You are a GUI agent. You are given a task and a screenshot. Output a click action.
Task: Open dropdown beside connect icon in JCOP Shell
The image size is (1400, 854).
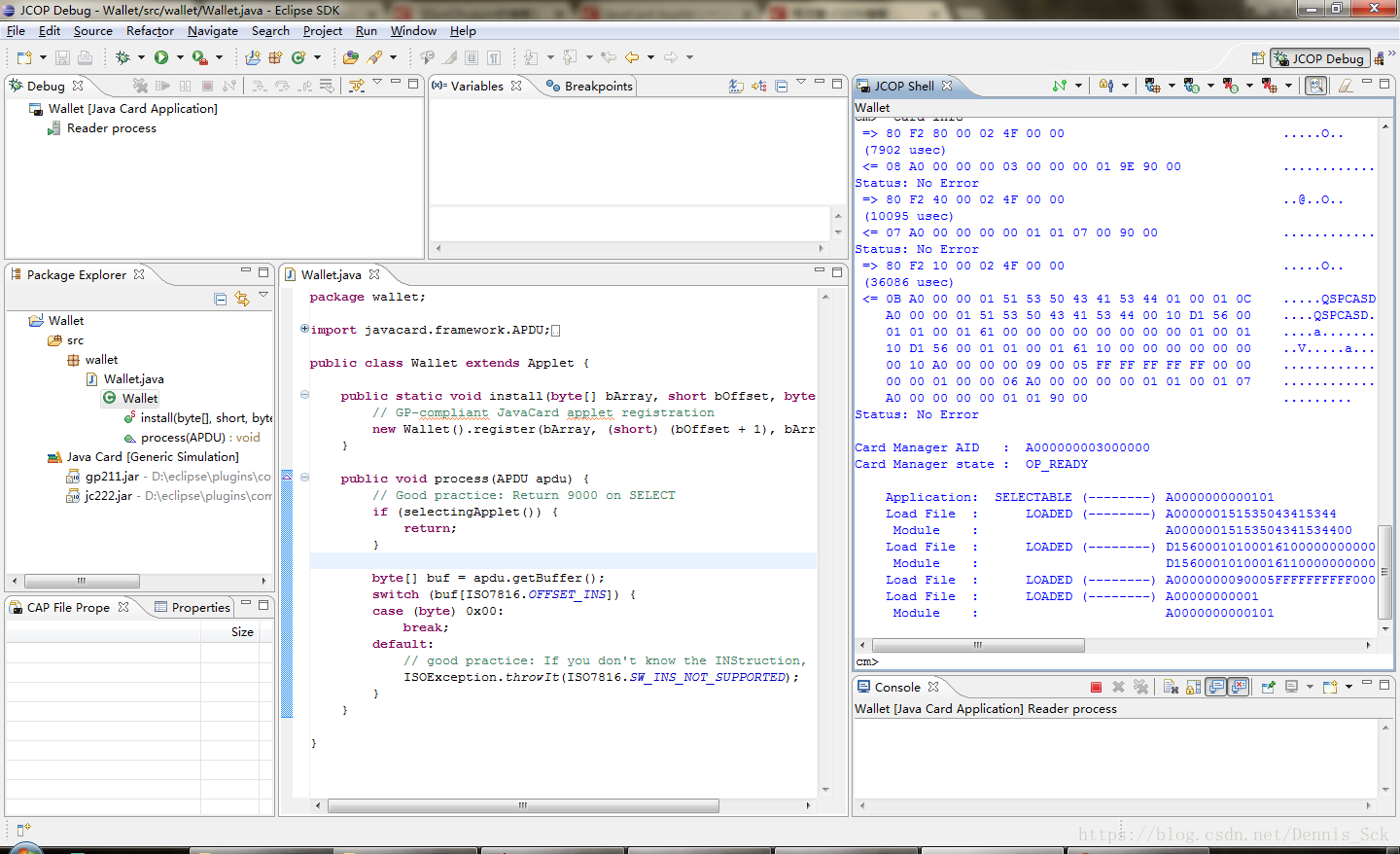(x=1078, y=86)
